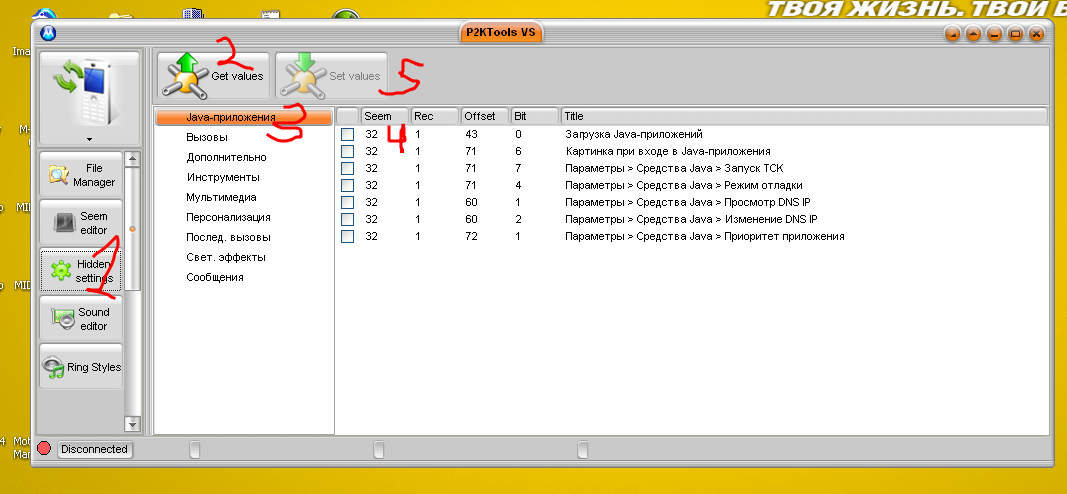The width and height of the screenshot is (1067, 494).
Task: Click Offset value 43 in first row
Action: (471, 134)
